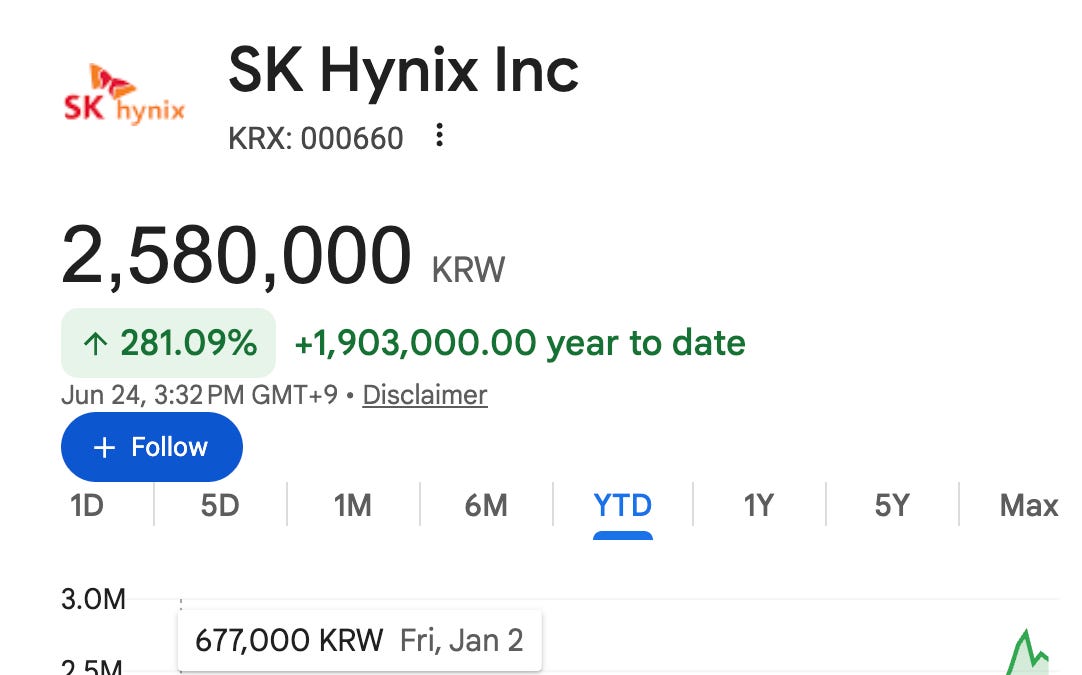Image resolution: width=1082 pixels, height=675 pixels.
Task: Switch chart to 5D range
Action: click(220, 506)
